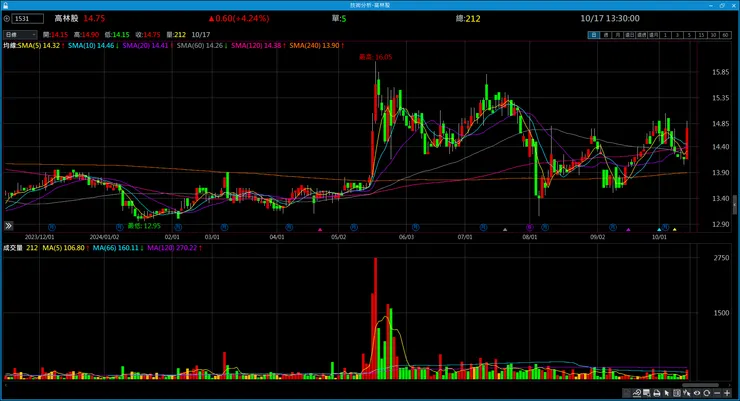This screenshot has height=401, width=740.
Task: Click the window lock icon in title bar
Action: pos(6,5)
